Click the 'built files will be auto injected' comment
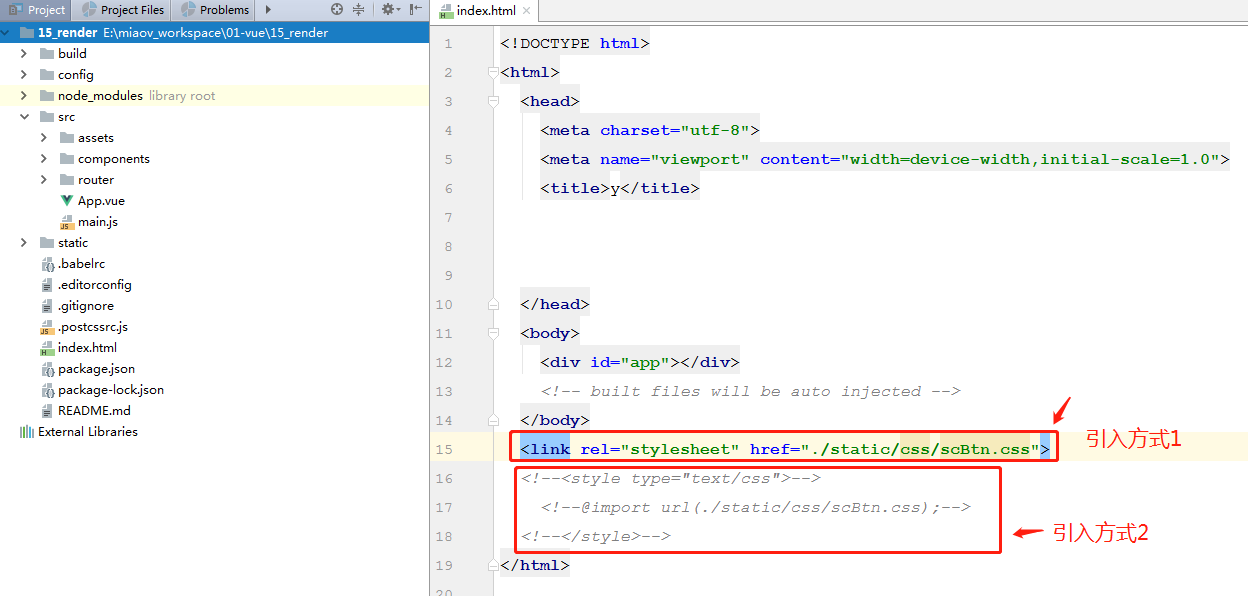 (751, 391)
